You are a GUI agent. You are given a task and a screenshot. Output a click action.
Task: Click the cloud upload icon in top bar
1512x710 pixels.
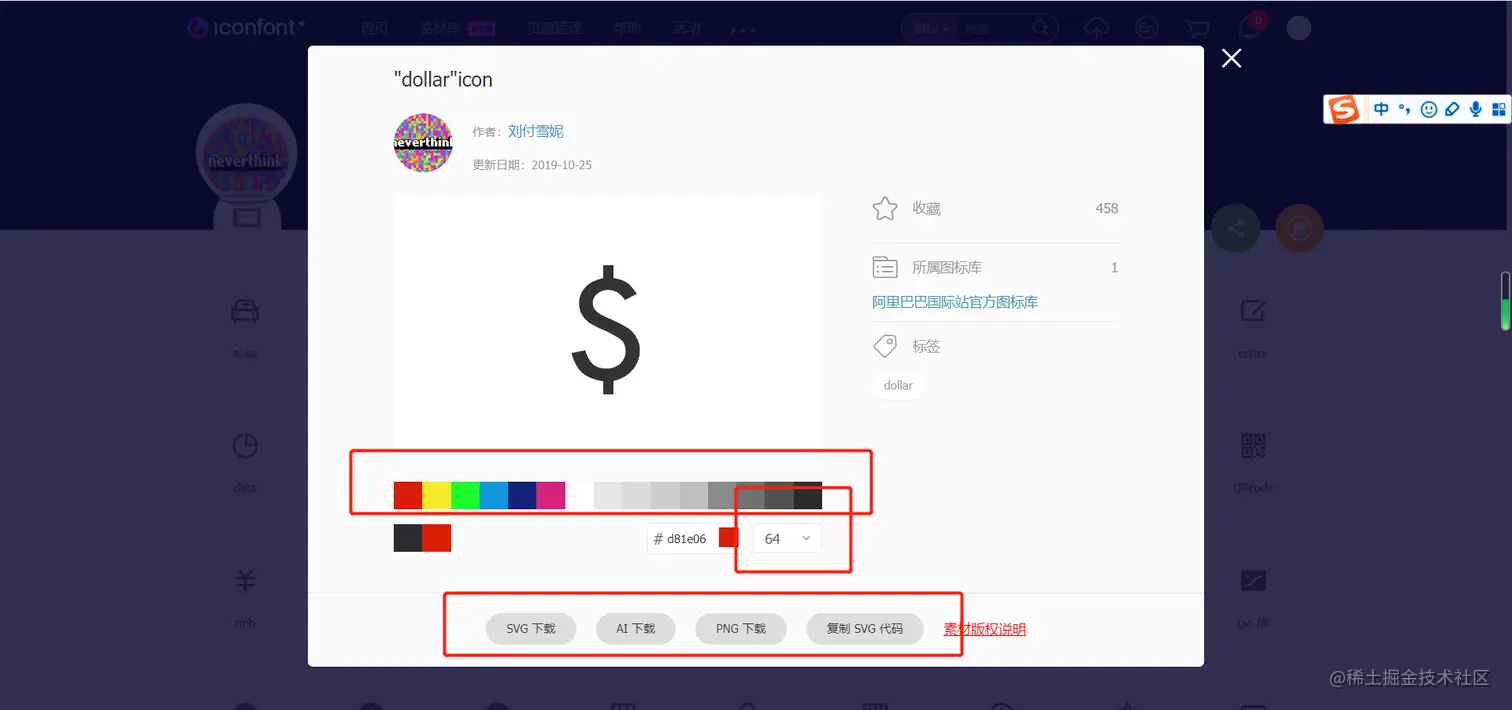[x=1096, y=28]
